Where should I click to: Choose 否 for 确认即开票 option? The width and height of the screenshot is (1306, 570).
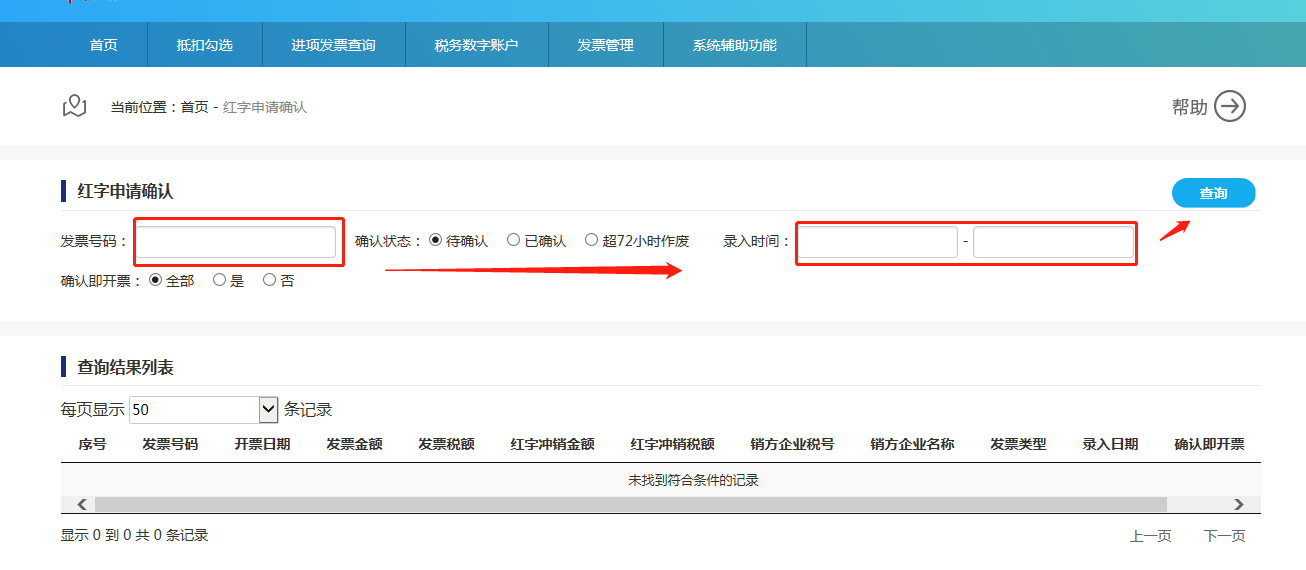point(269,281)
